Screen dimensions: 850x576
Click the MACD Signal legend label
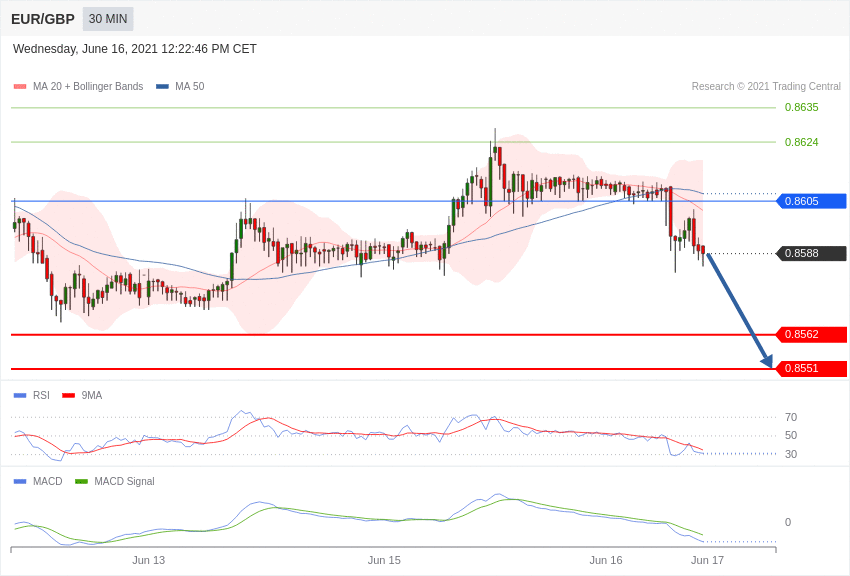pyautogui.click(x=124, y=481)
